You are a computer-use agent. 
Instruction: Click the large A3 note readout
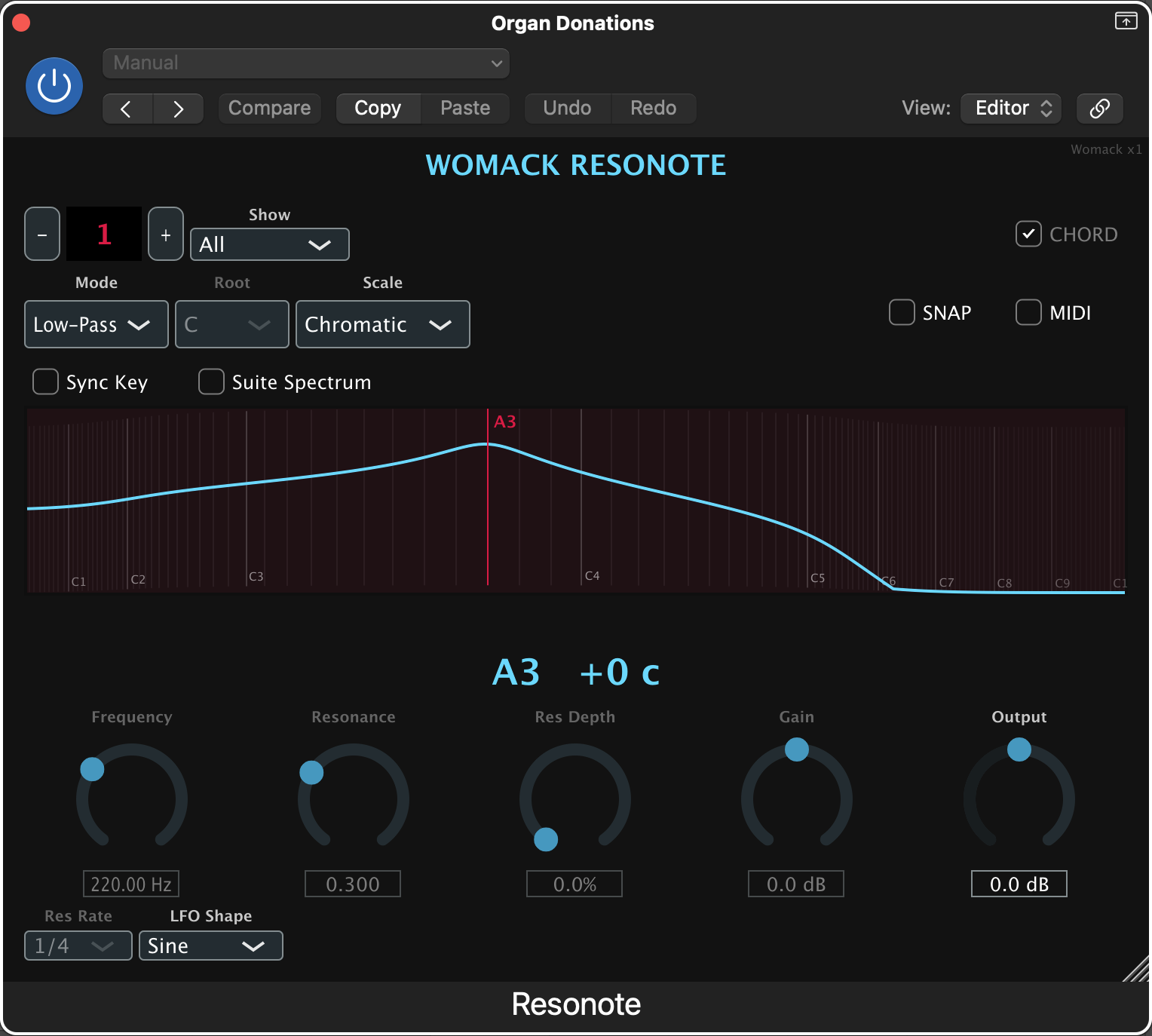tap(516, 672)
